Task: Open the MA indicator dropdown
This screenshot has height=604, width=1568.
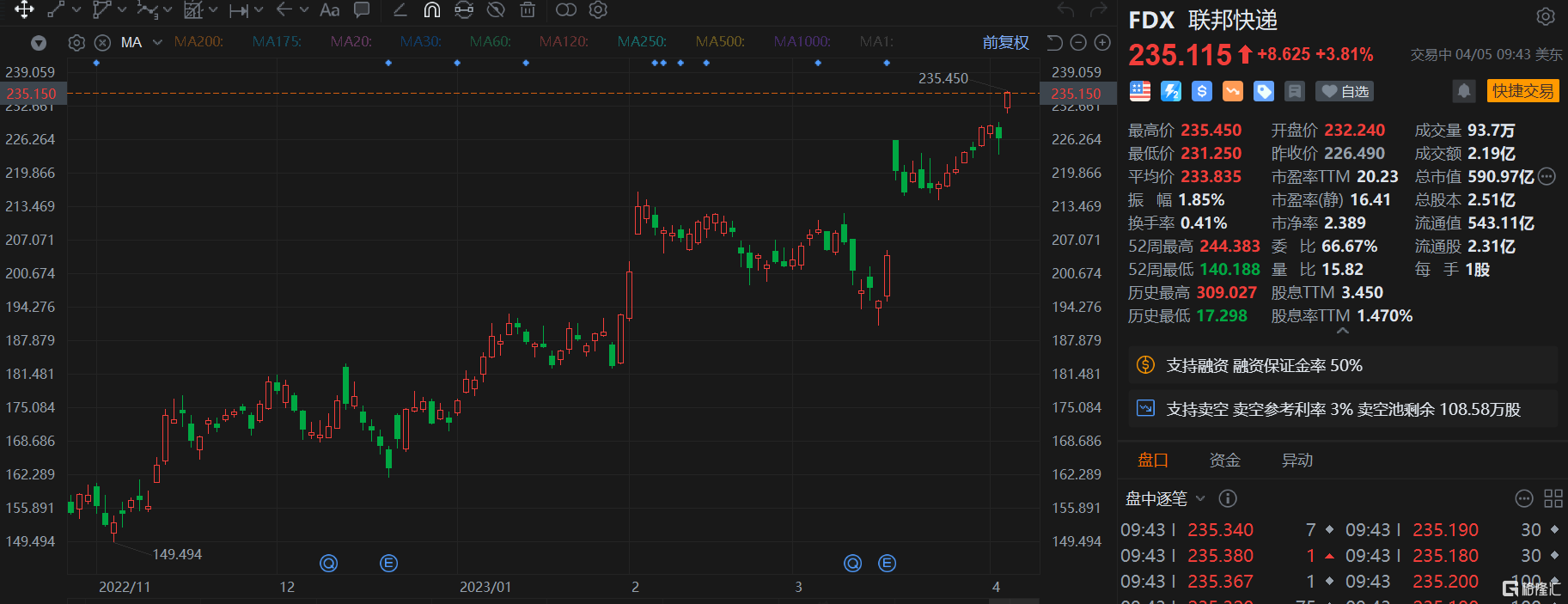Action: (157, 42)
